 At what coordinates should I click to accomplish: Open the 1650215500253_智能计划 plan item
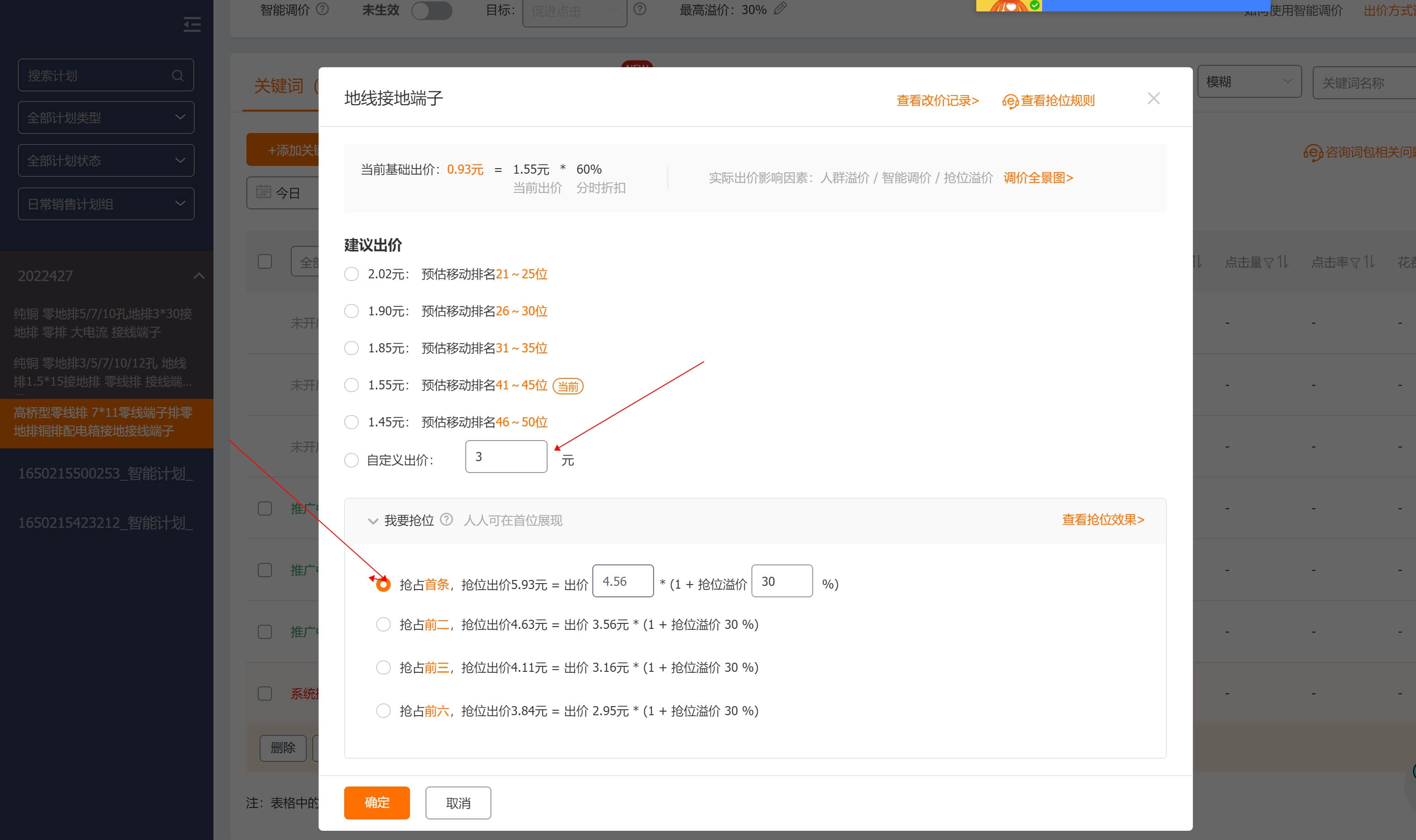click(105, 473)
